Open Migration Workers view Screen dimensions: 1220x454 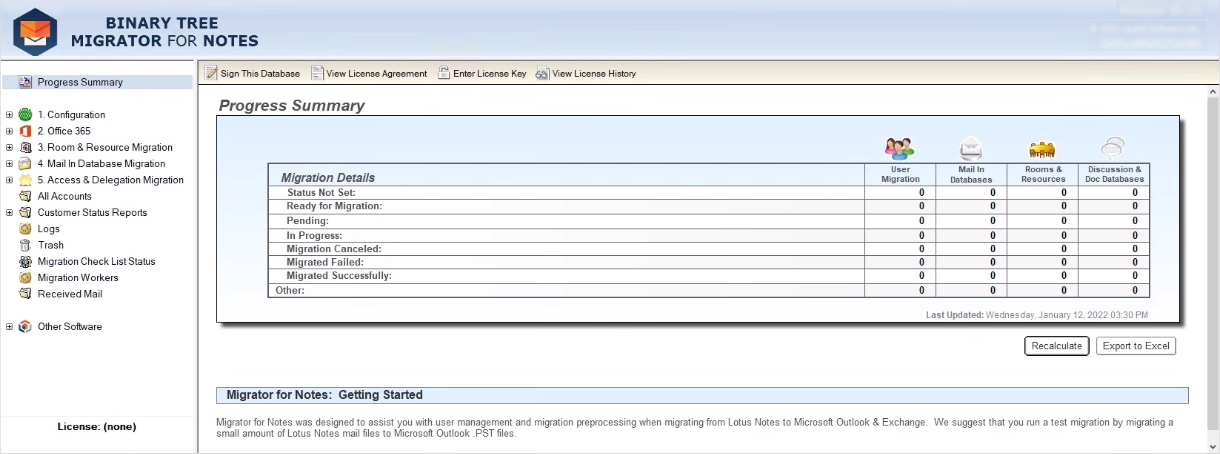[78, 278]
